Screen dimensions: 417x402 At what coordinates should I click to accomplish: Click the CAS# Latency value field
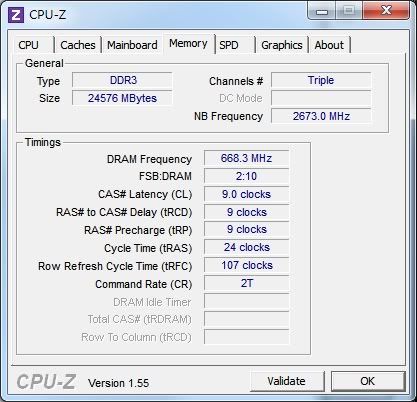point(246,194)
